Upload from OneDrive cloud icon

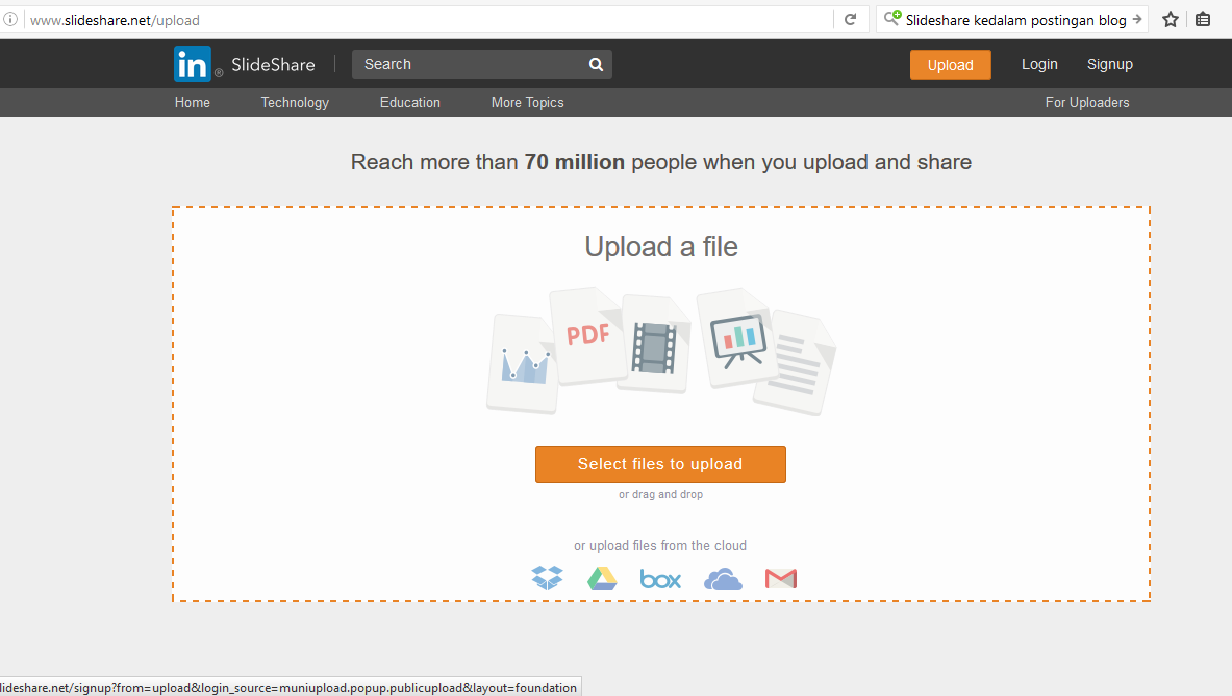723,578
